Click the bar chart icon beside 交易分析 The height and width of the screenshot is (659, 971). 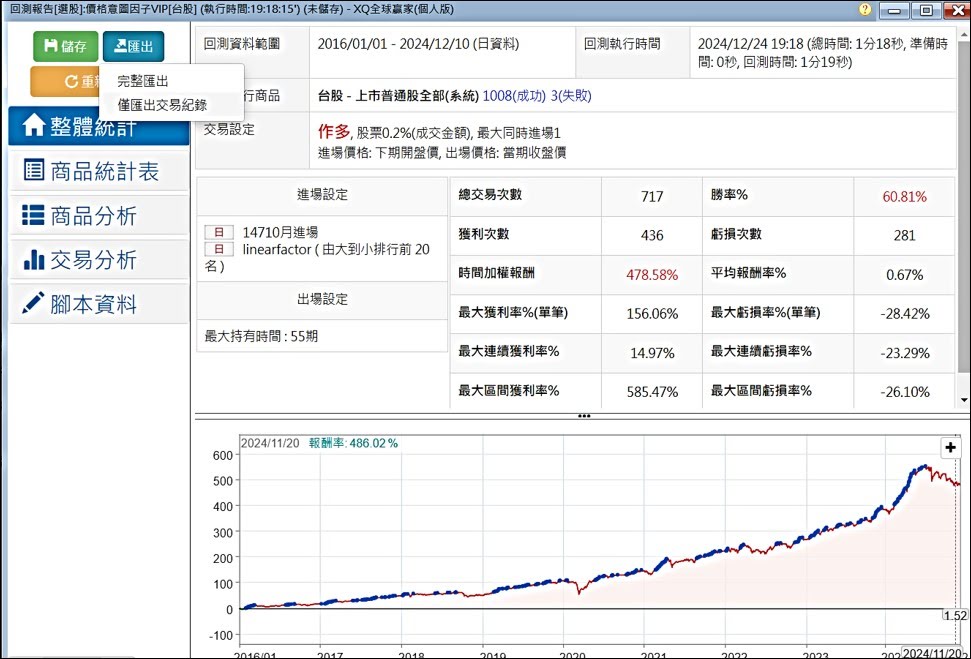33,260
